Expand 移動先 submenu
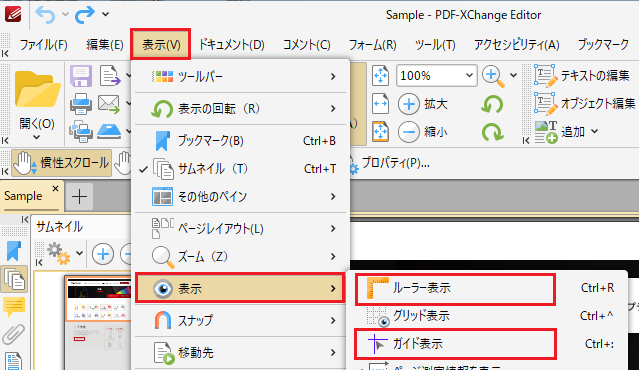Screen dimensions: 639x370 point(240,352)
